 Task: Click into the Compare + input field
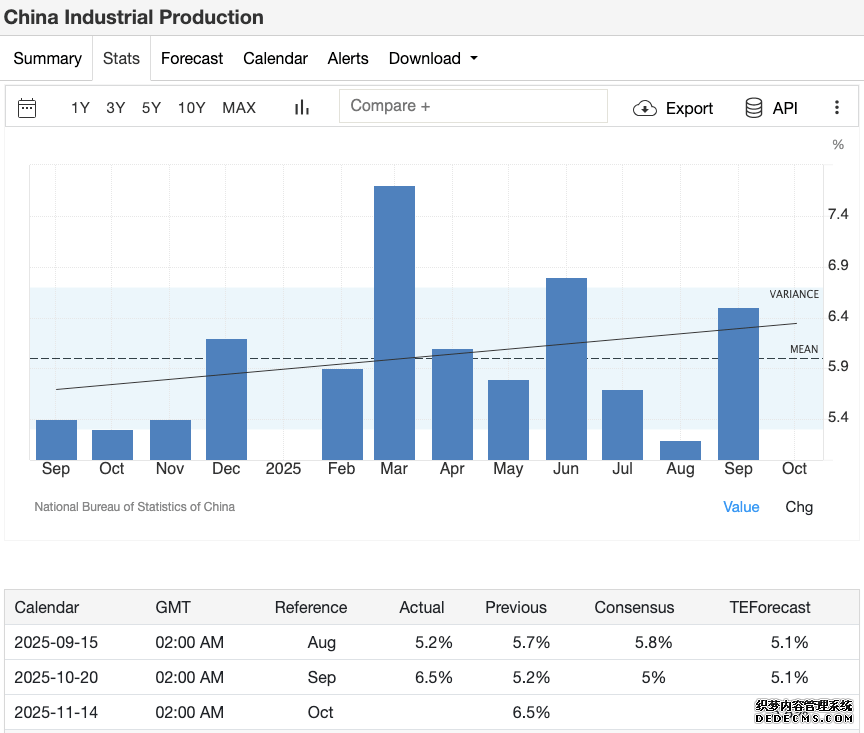[473, 106]
